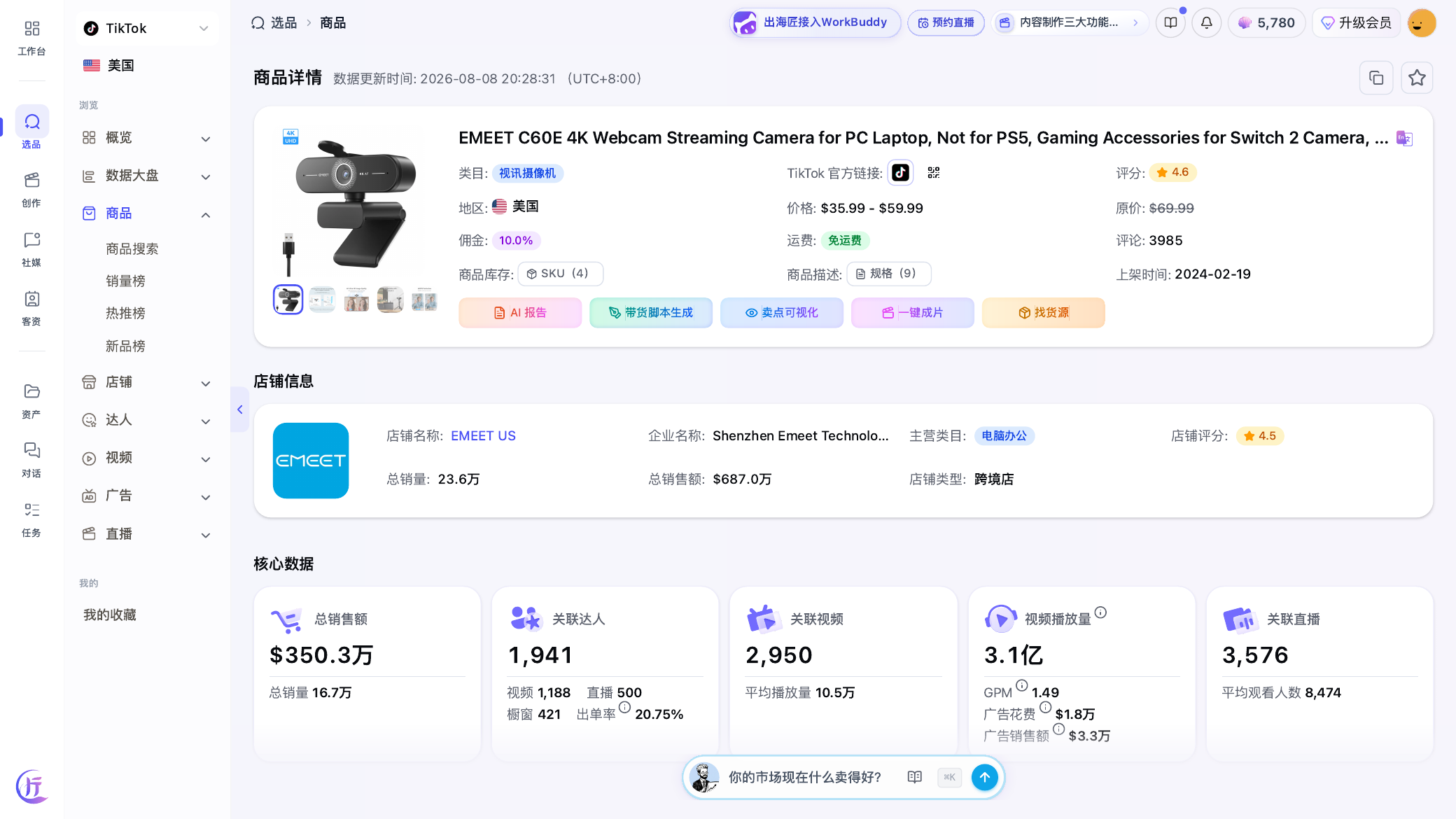Open the EMEET US shop link

tap(483, 436)
